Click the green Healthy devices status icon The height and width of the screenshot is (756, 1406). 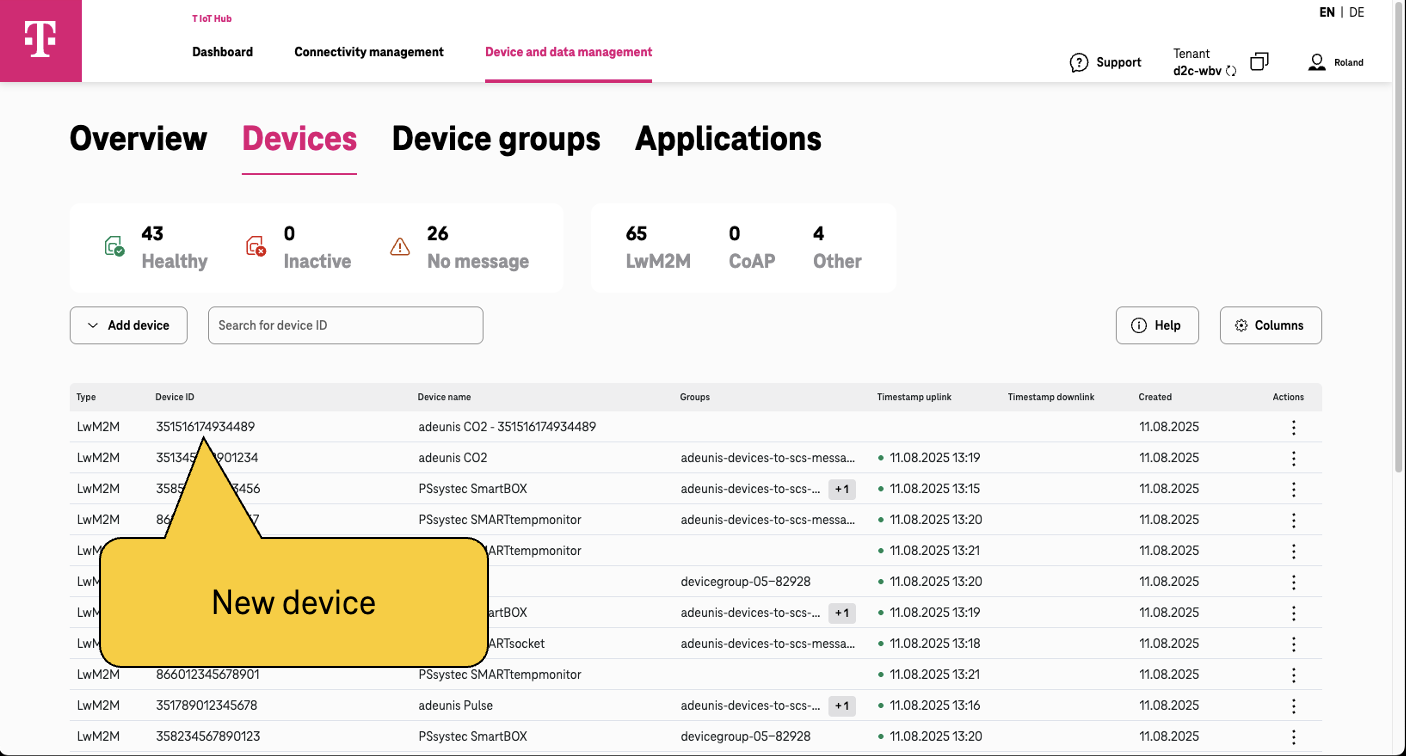click(x=113, y=246)
